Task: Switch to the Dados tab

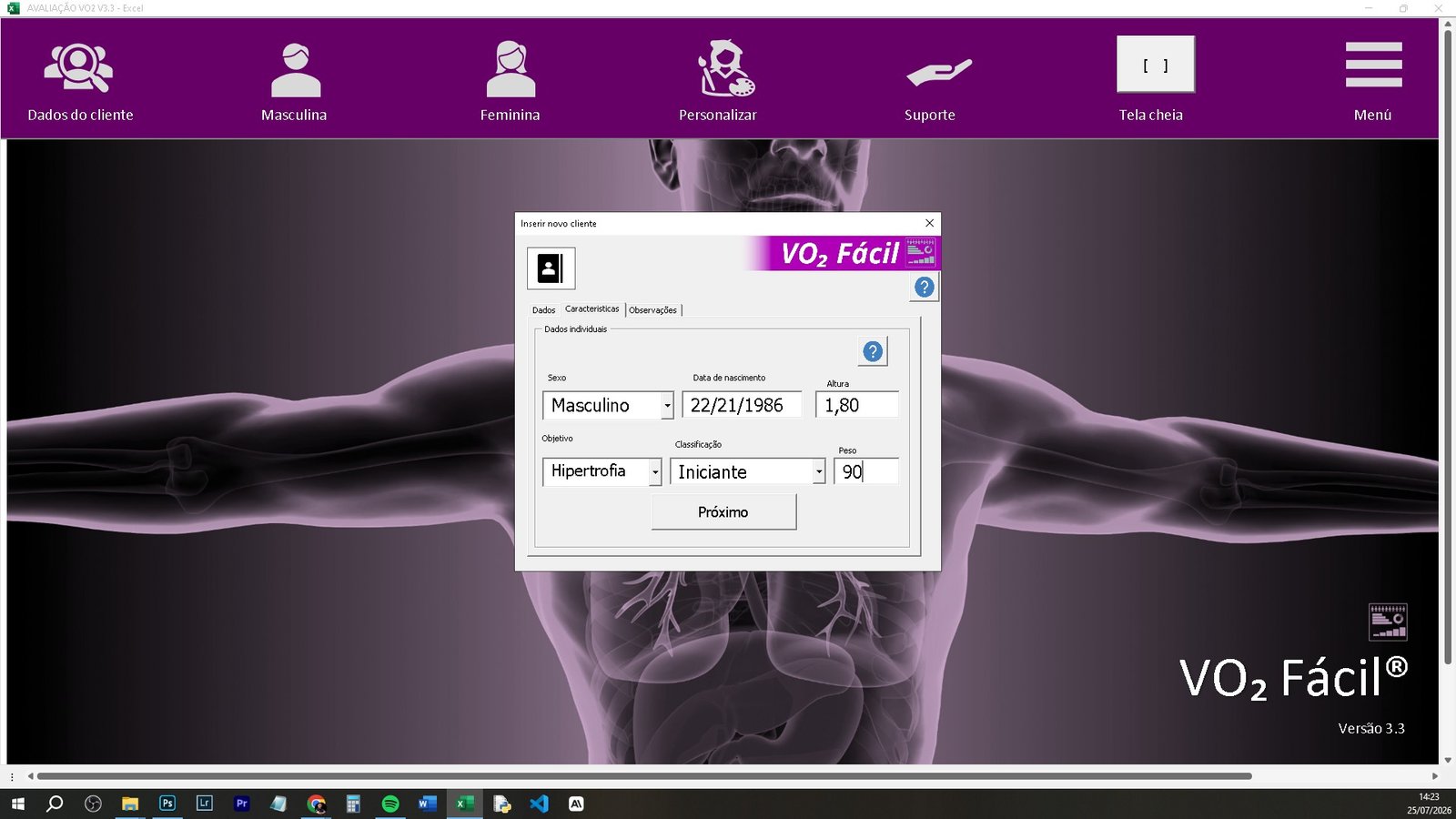Action: (x=543, y=310)
